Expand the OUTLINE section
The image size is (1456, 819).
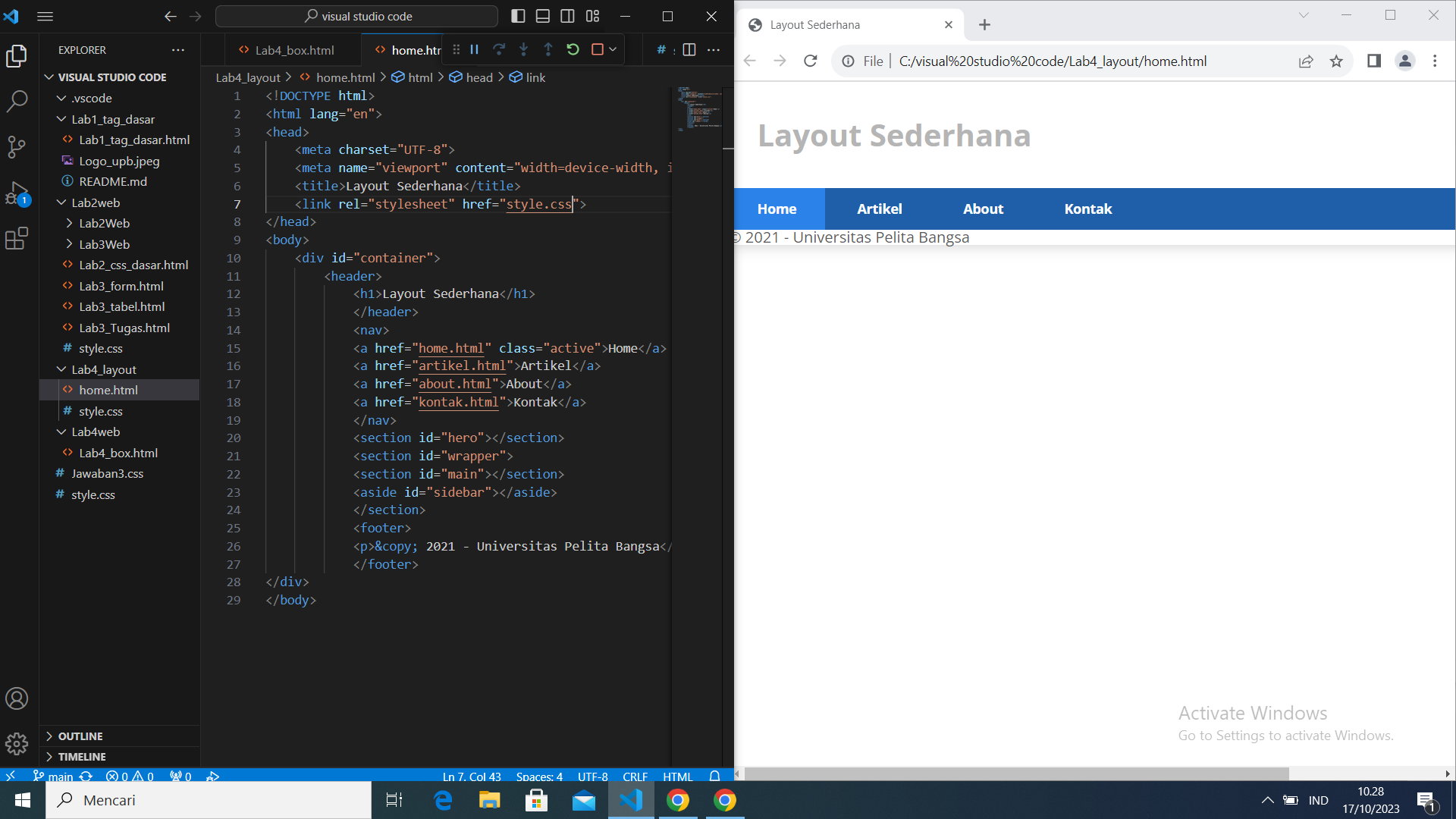click(x=80, y=736)
